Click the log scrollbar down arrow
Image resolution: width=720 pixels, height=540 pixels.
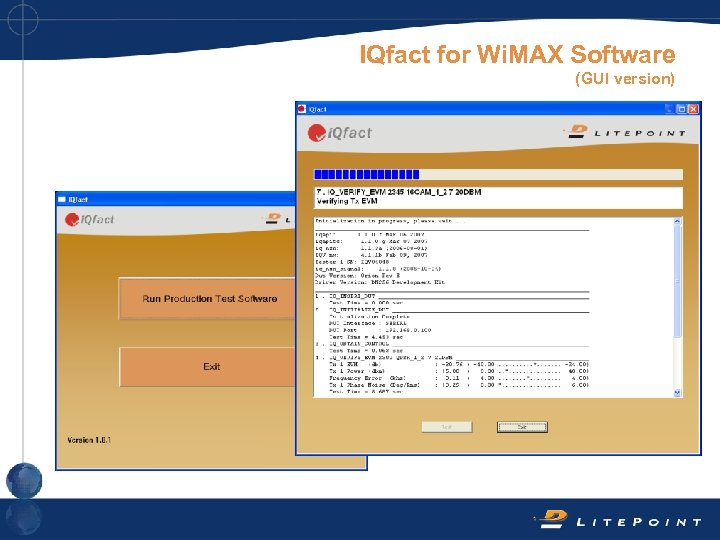pyautogui.click(x=677, y=393)
